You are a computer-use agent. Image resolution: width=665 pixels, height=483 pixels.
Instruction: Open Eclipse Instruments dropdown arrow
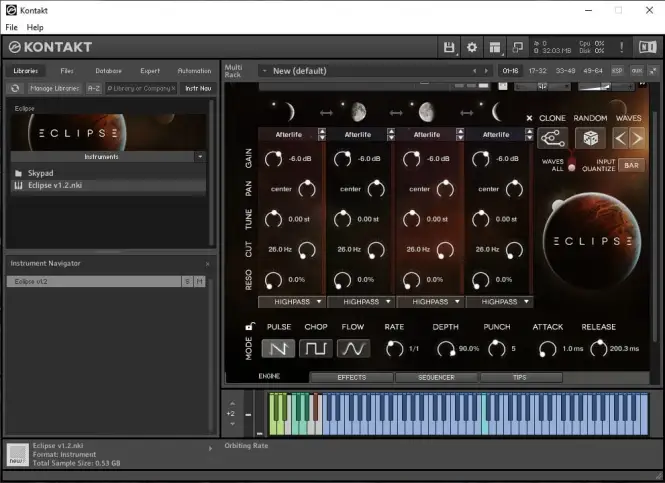click(x=200, y=156)
